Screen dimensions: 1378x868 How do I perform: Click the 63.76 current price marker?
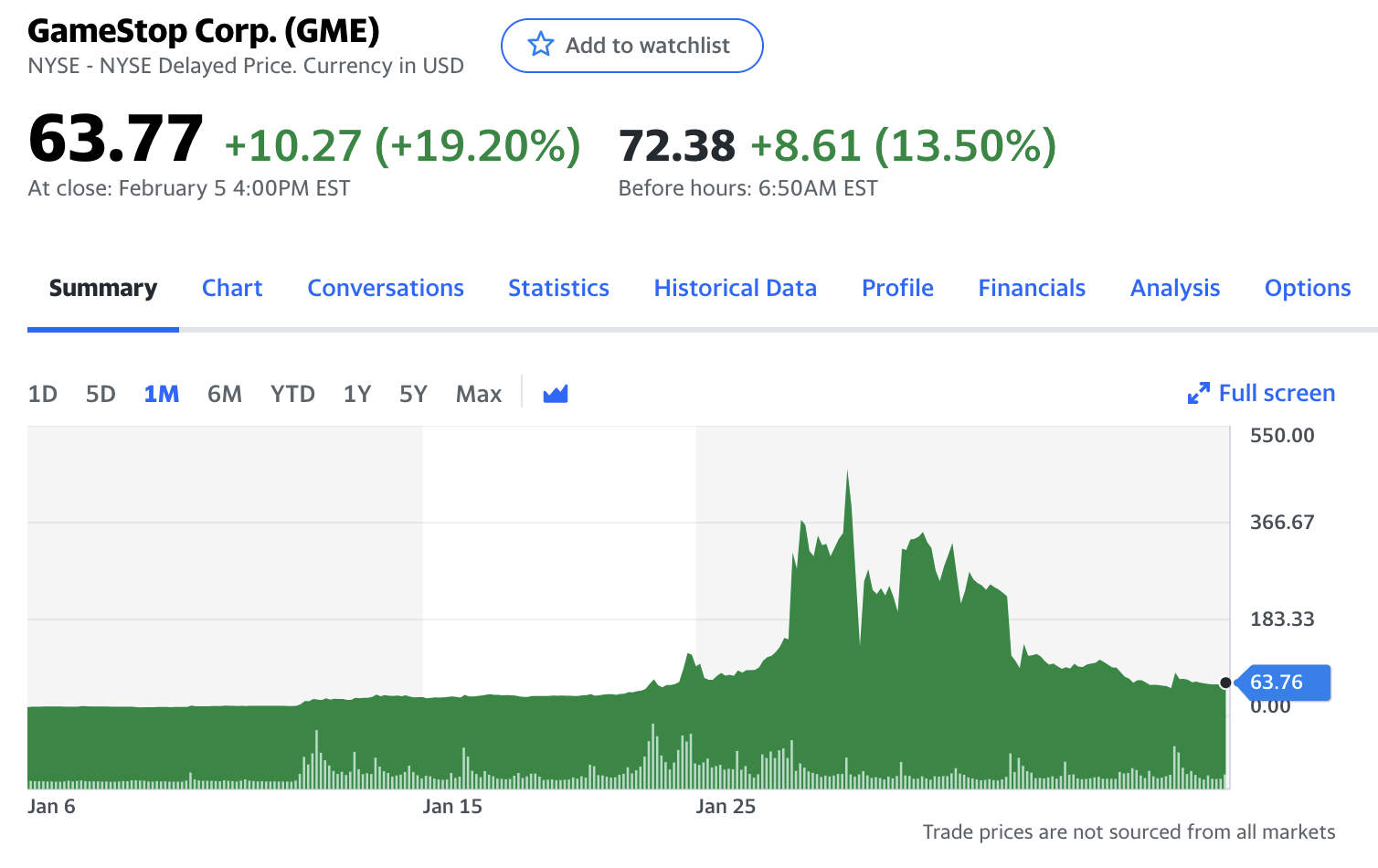1282,683
